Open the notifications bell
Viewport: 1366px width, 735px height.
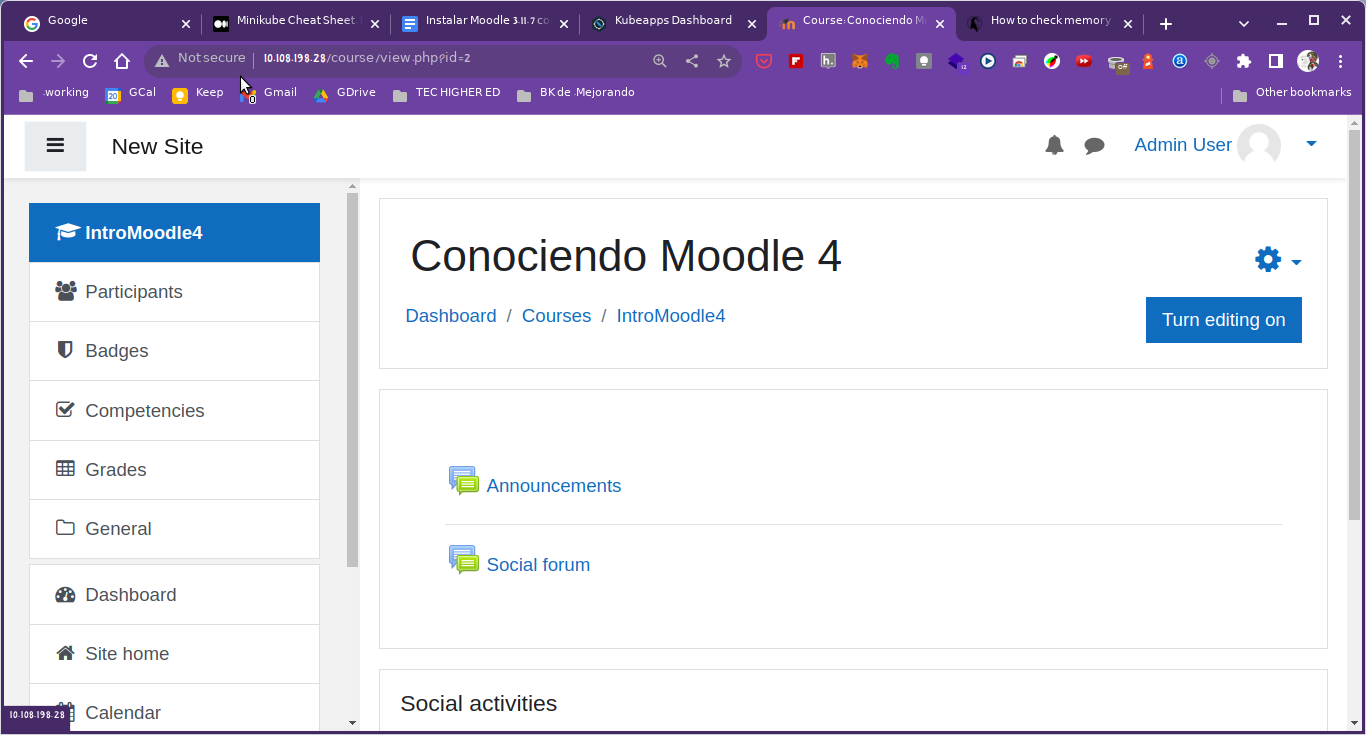[x=1054, y=146]
